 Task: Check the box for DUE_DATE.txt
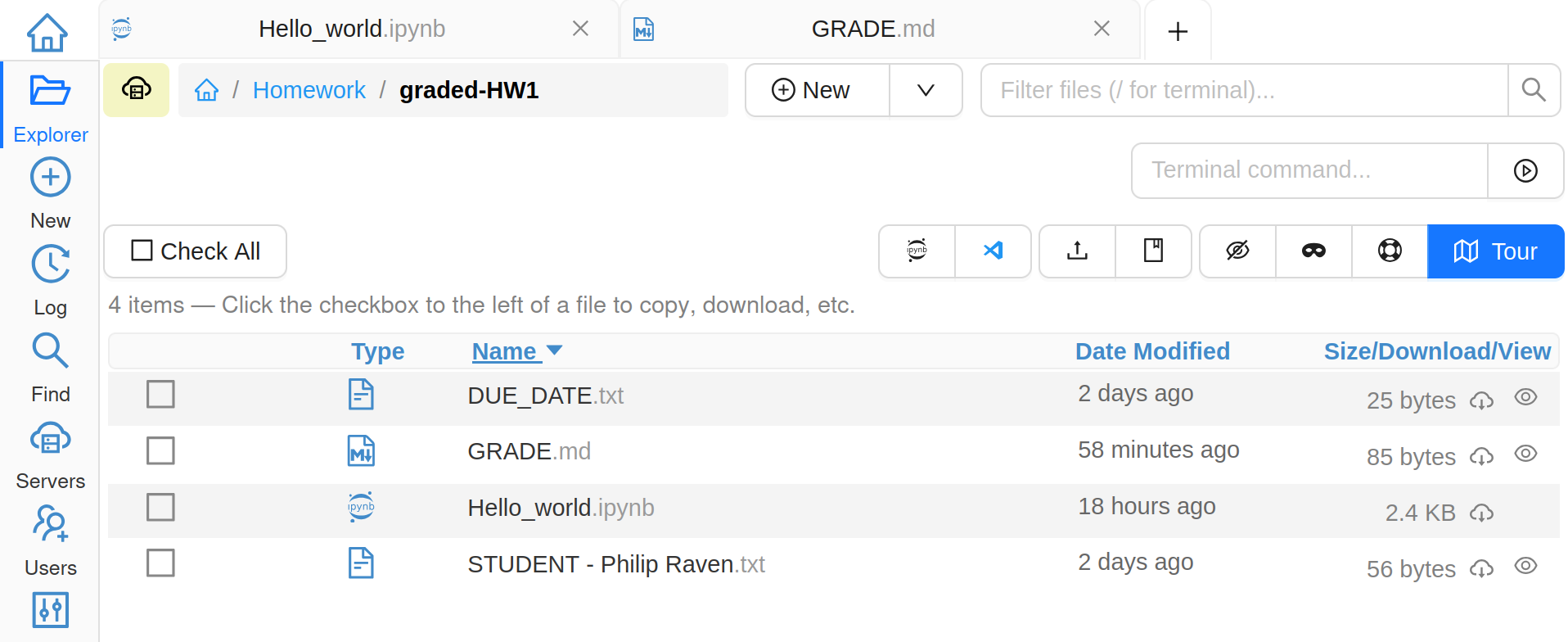point(160,394)
